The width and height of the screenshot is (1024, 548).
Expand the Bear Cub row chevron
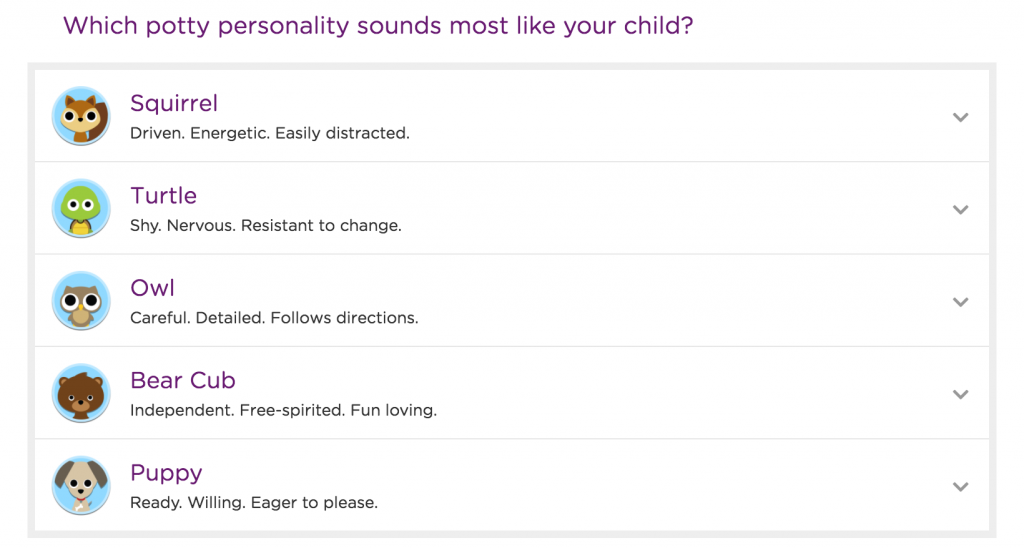[x=961, y=394]
